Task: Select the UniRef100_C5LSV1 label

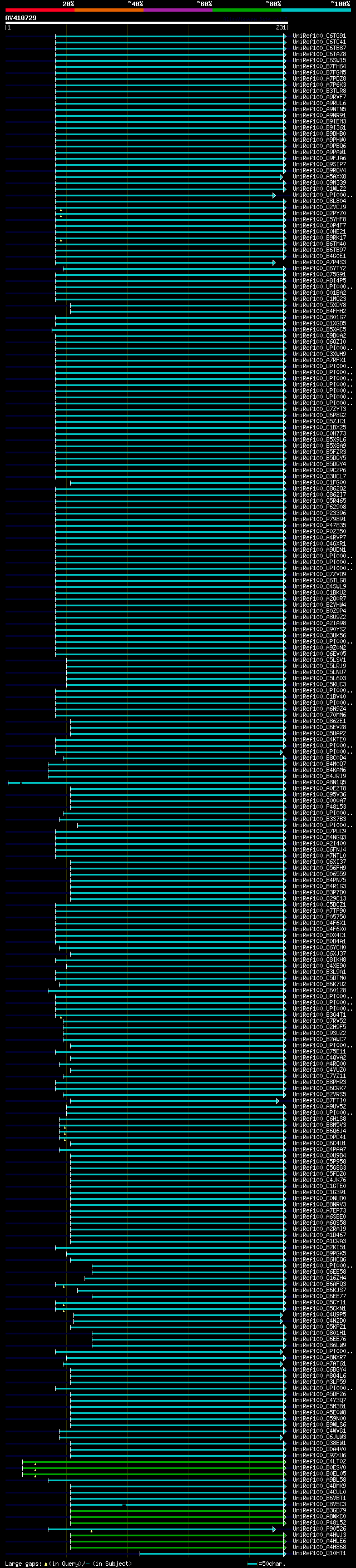Action: pos(319,660)
